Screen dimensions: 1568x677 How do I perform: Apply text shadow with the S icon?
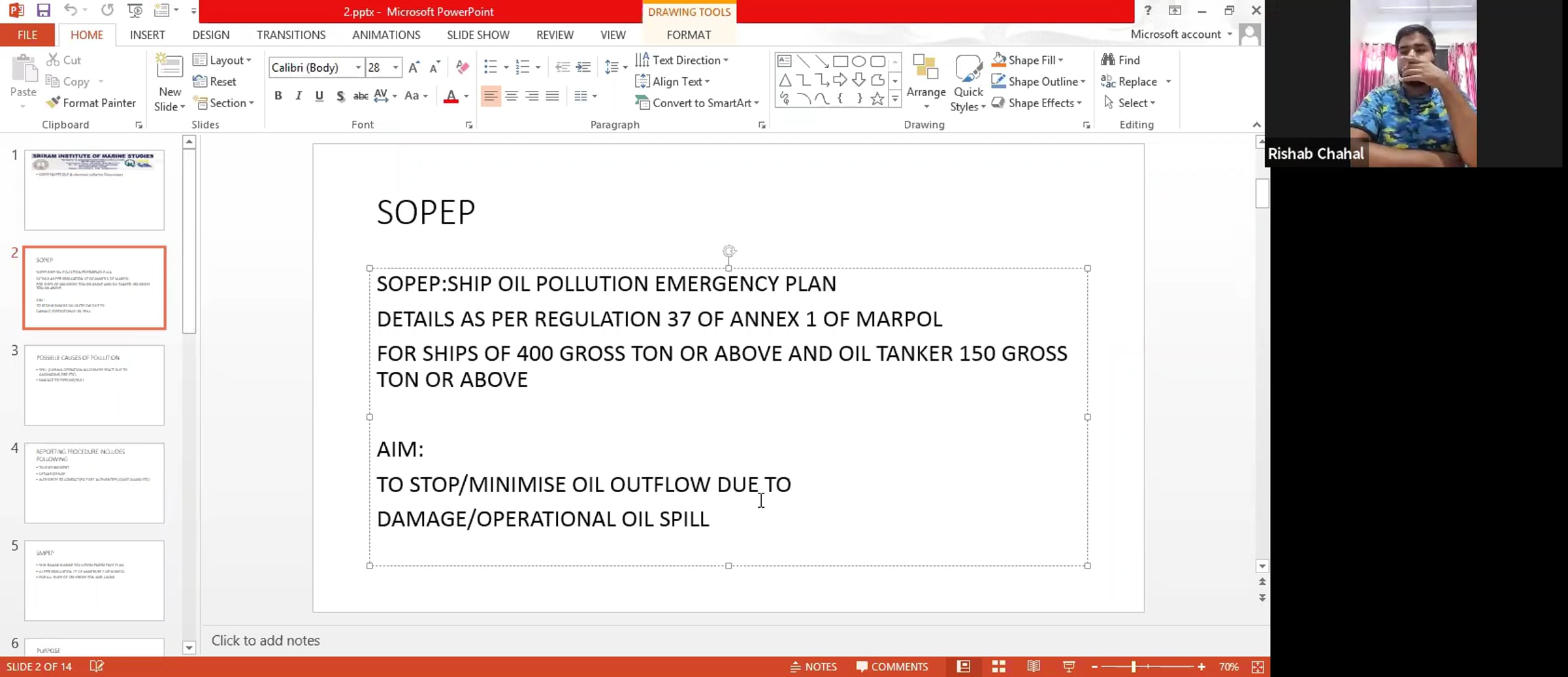tap(340, 96)
